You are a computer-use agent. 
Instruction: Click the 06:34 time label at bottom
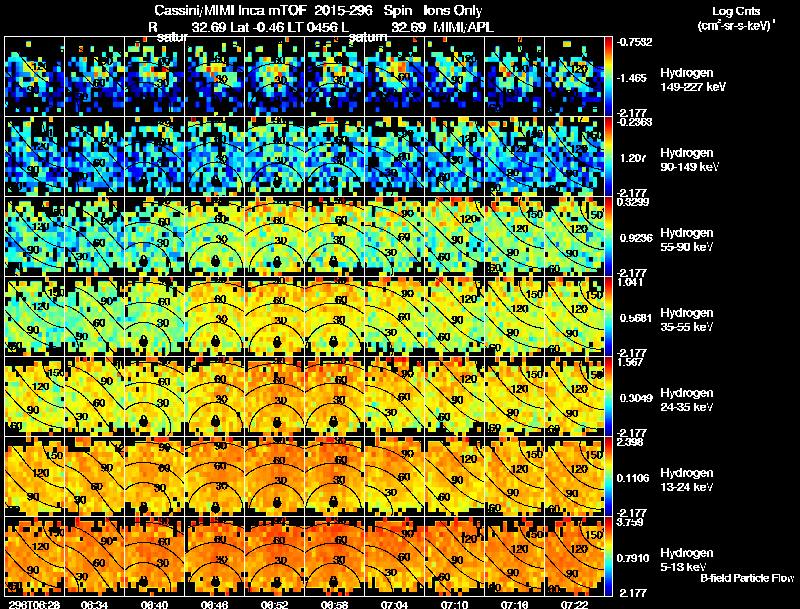coord(94,604)
